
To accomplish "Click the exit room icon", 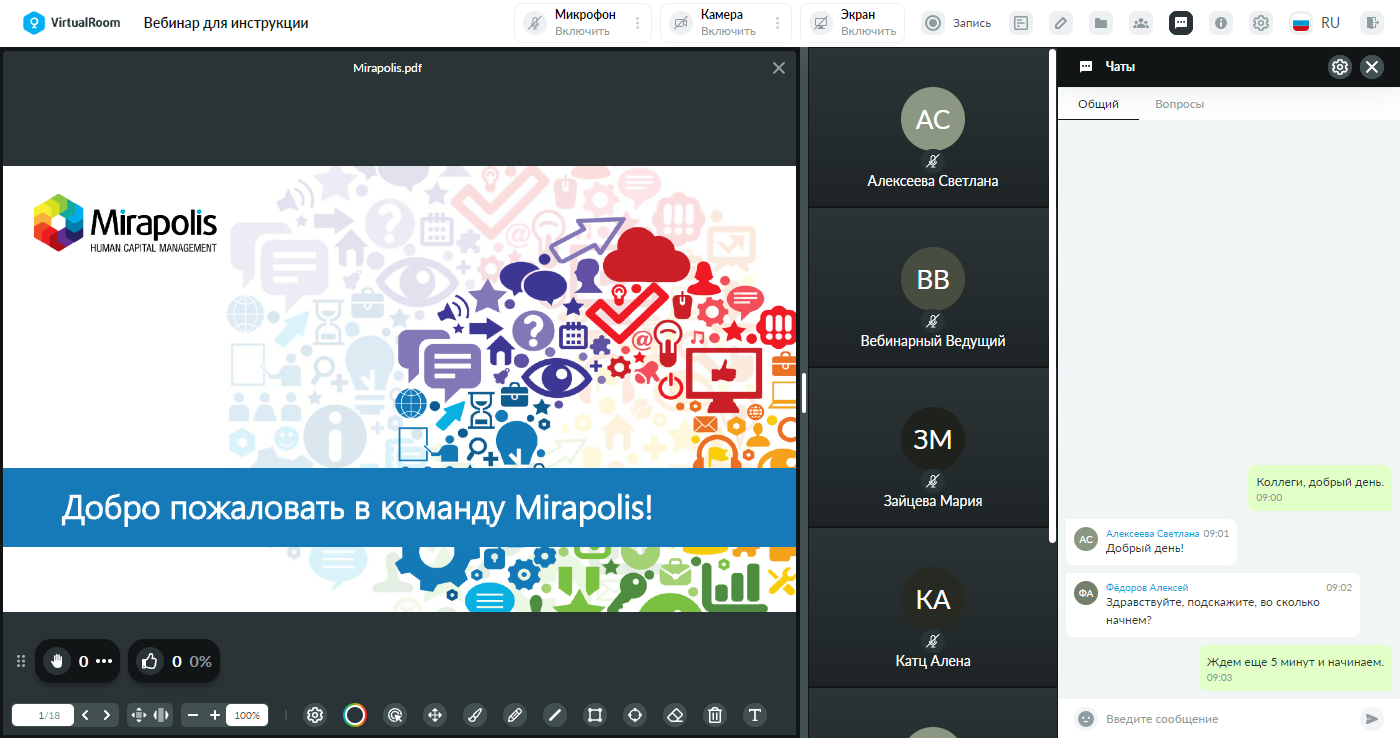I will 1370,23.
